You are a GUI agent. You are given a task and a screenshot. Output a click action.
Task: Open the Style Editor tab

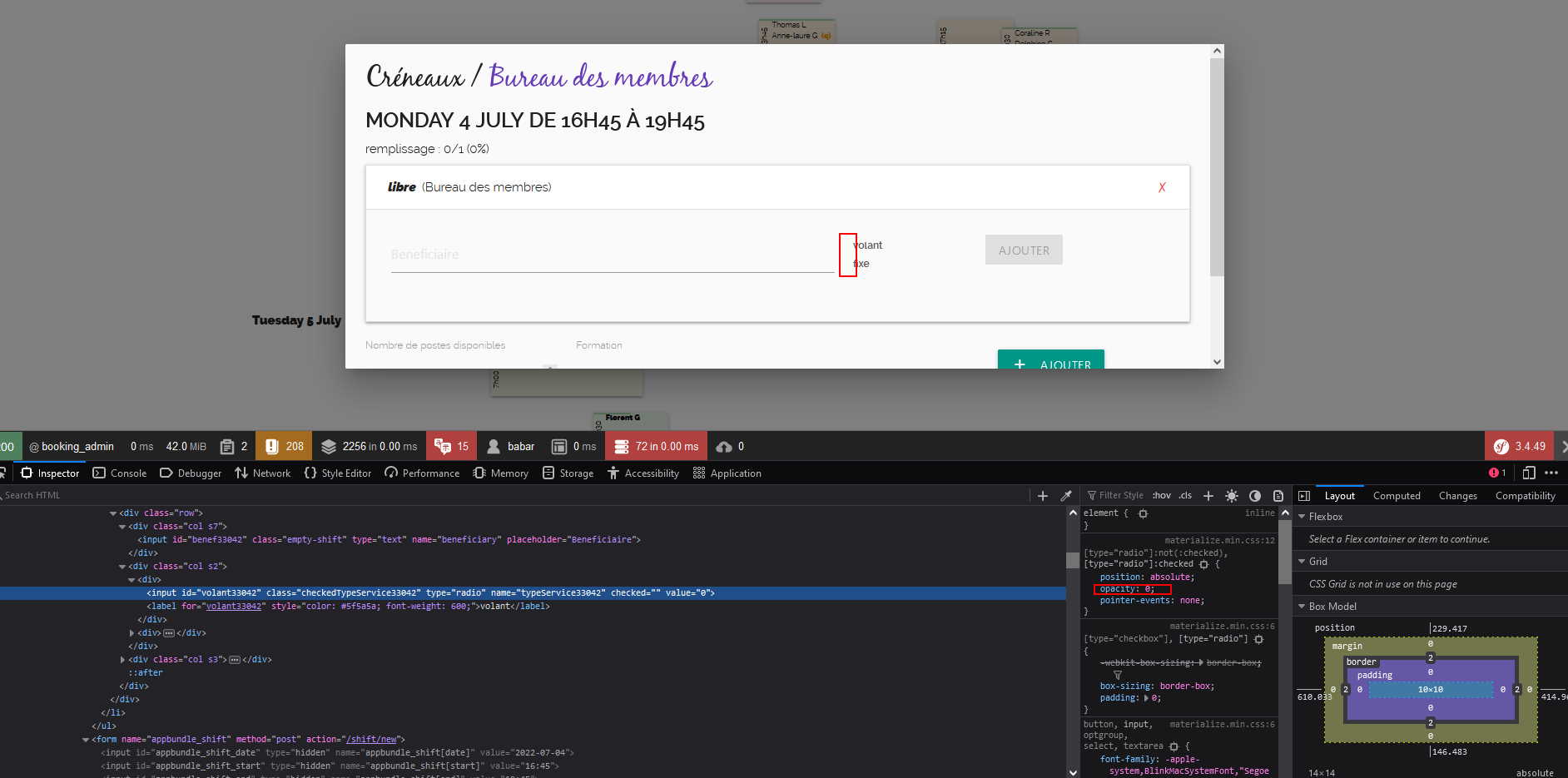click(338, 473)
